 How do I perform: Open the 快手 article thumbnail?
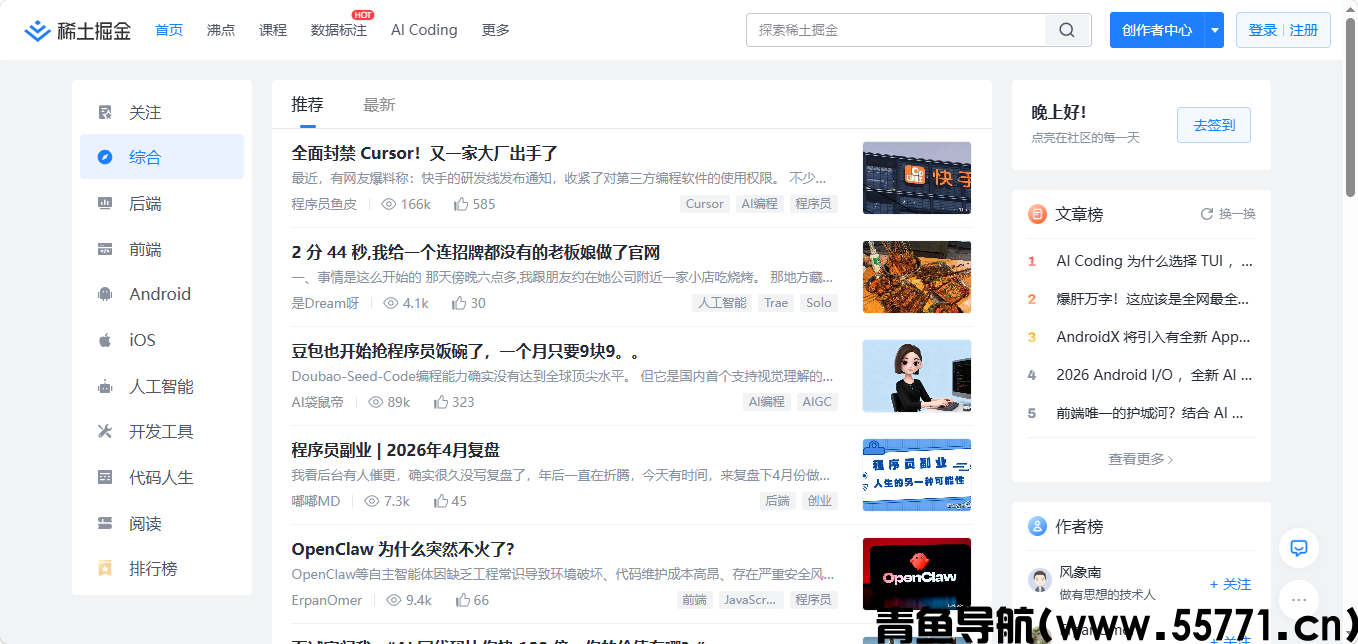(917, 178)
